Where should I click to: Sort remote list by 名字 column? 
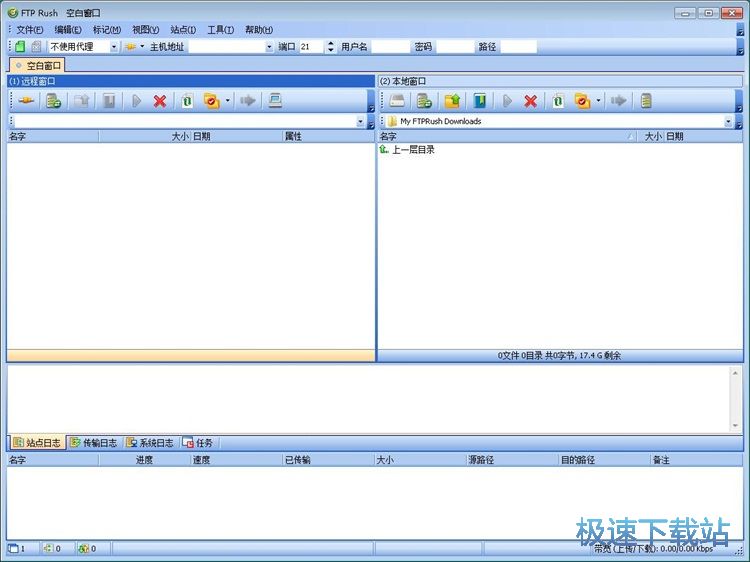coord(53,137)
